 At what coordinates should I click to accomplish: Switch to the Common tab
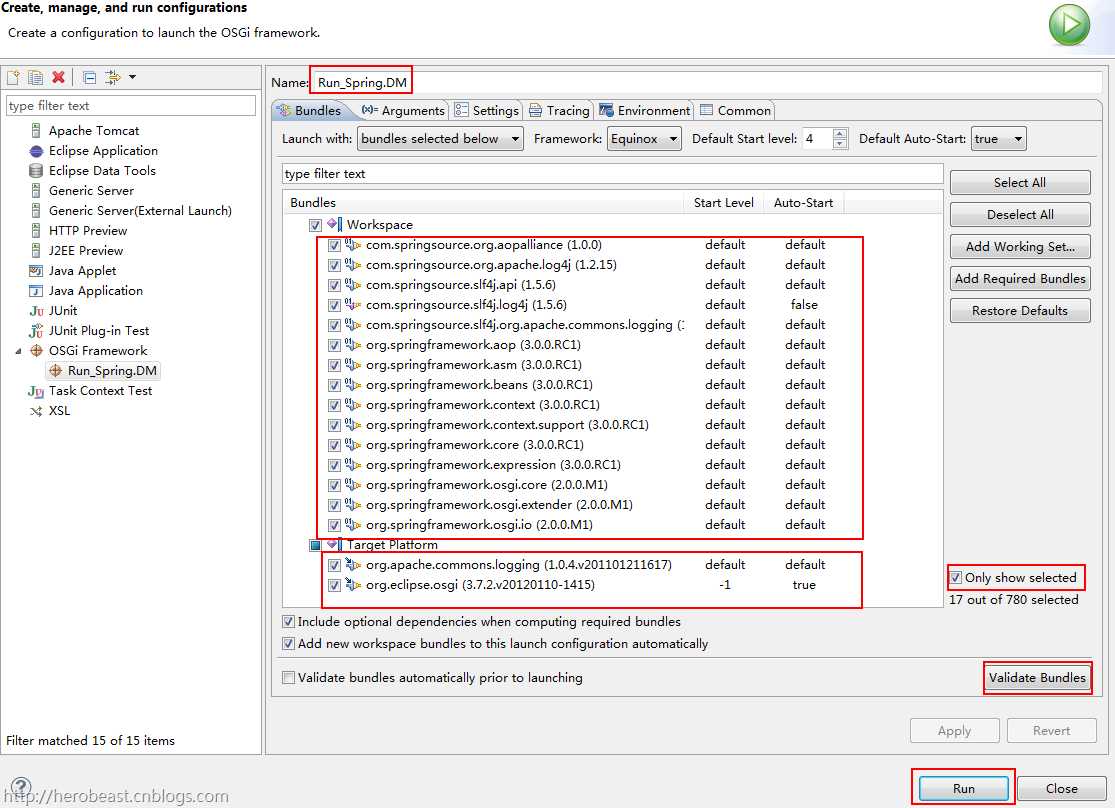point(736,110)
